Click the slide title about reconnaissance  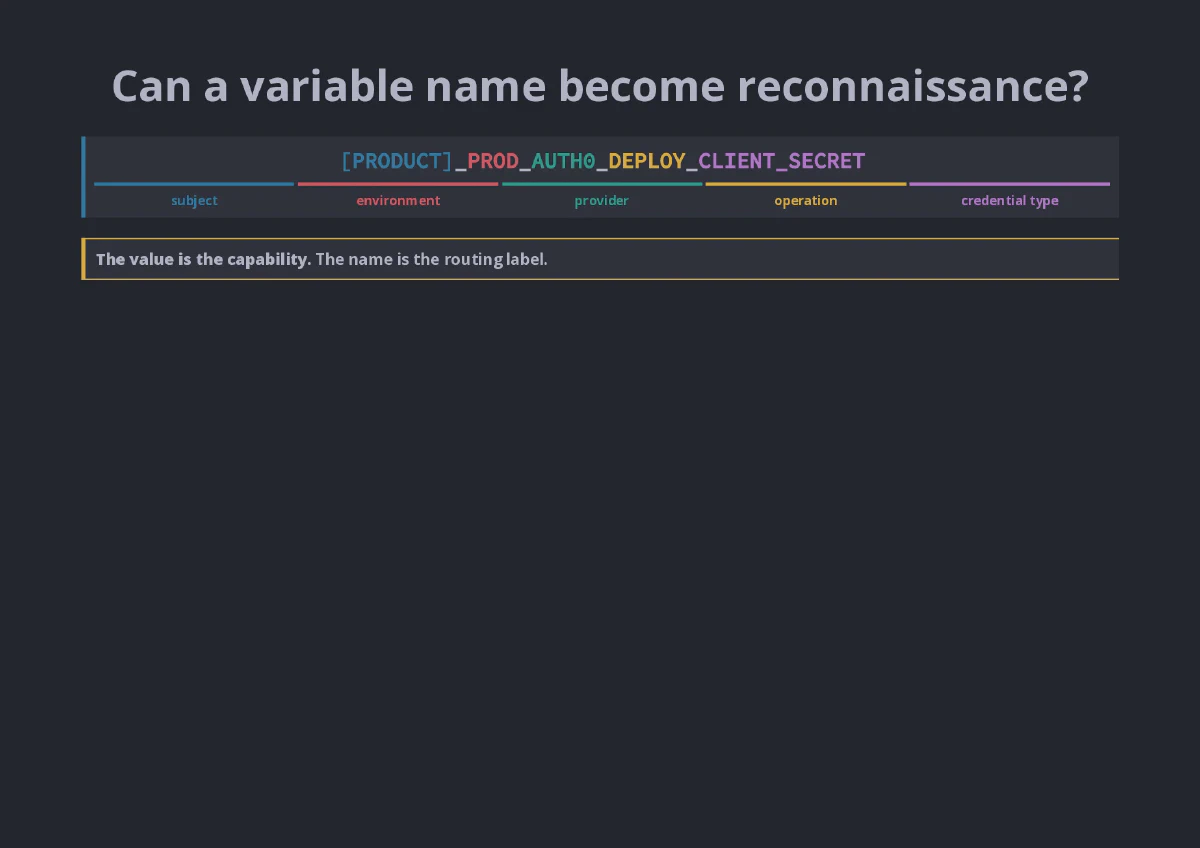pos(600,86)
